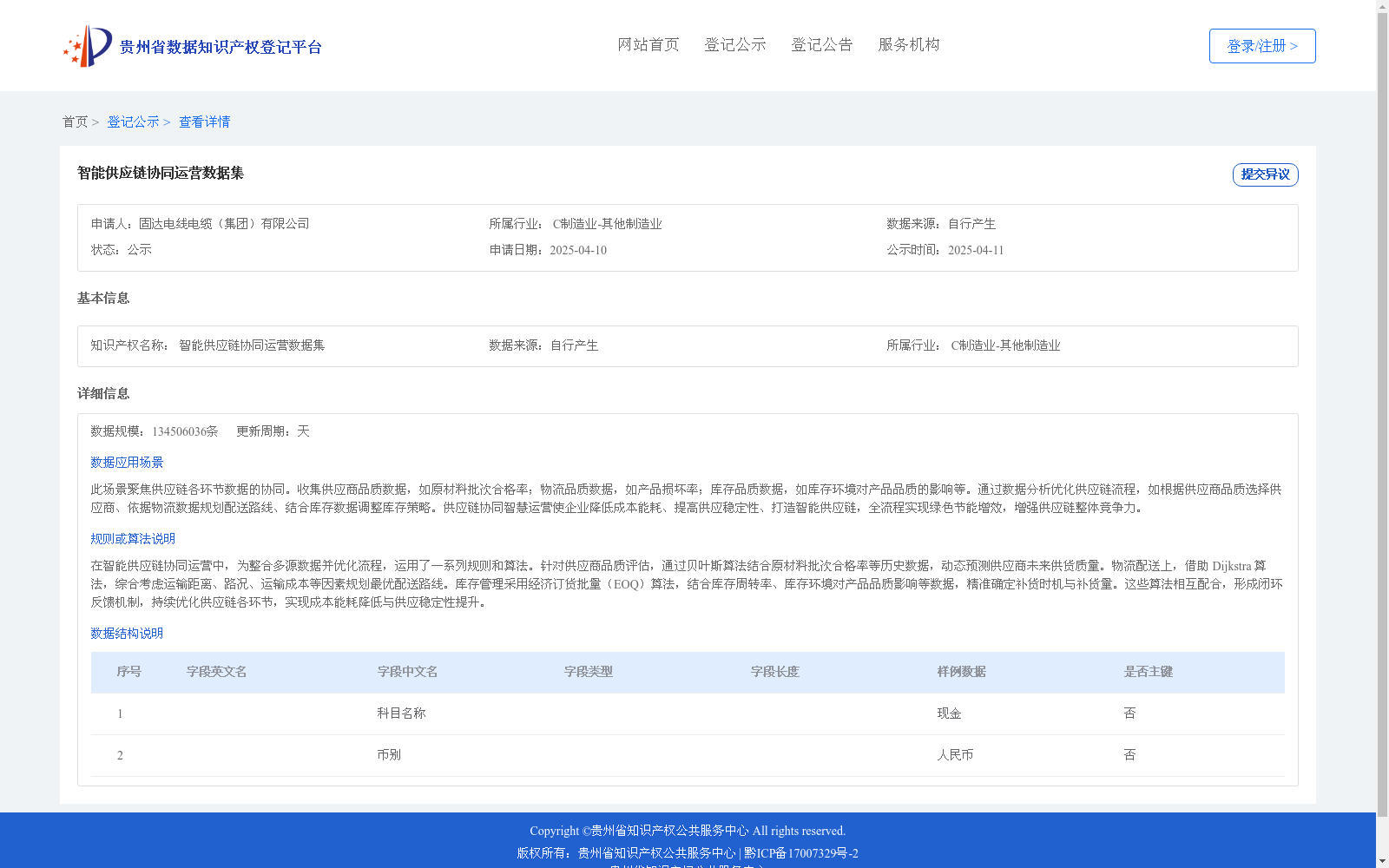Click applicant name 固达电线电缆（集团）有限公司
Viewport: 1389px width, 868px height.
tap(224, 224)
